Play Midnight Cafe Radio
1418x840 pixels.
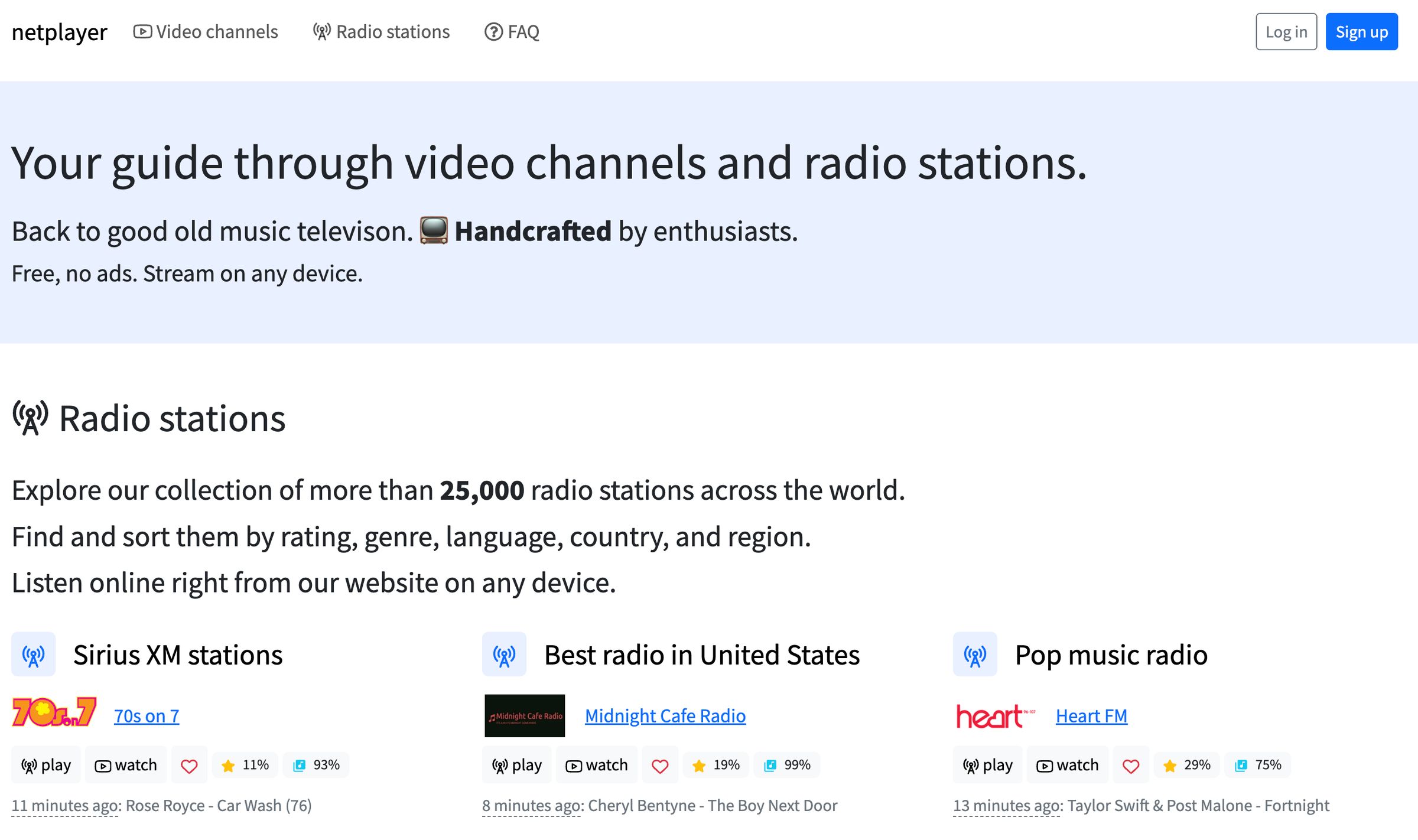(x=516, y=764)
